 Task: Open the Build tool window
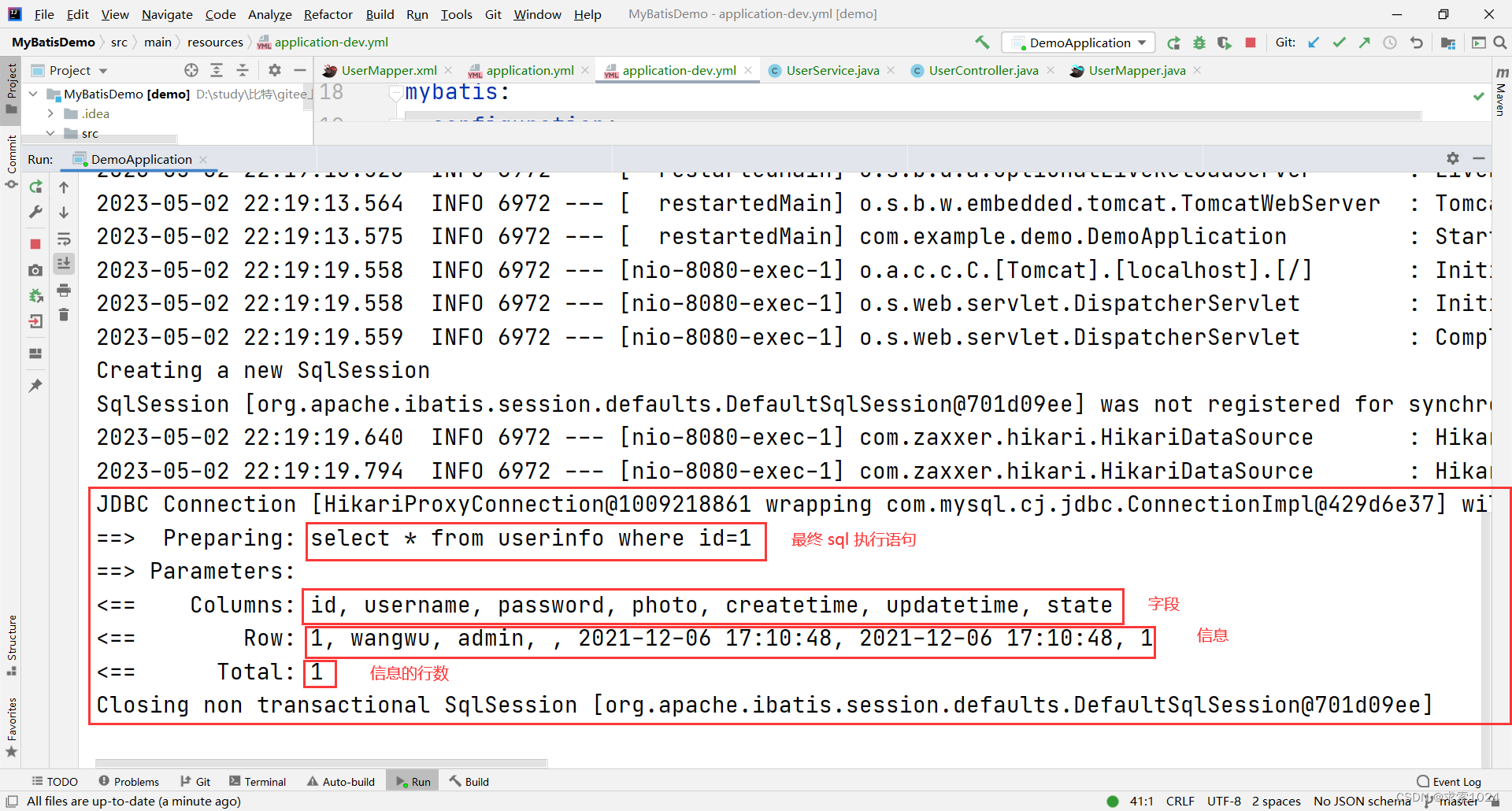pyautogui.click(x=469, y=781)
